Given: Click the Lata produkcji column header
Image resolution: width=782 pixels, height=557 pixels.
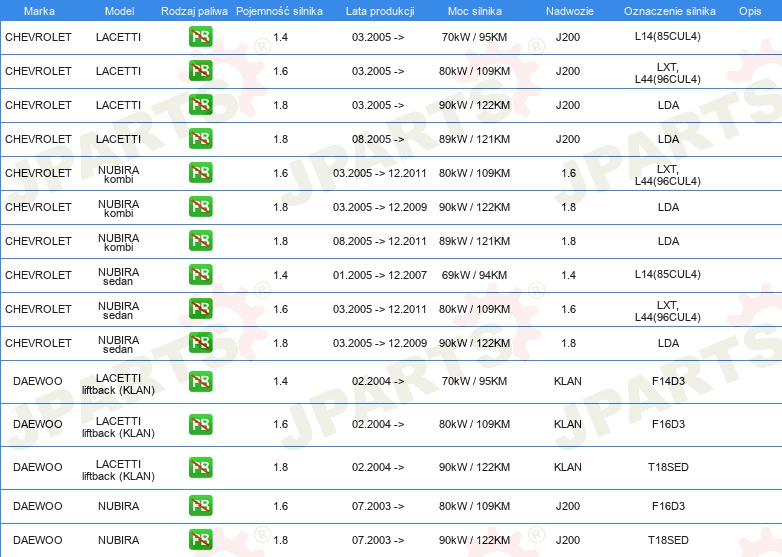Looking at the screenshot, I should tap(380, 11).
